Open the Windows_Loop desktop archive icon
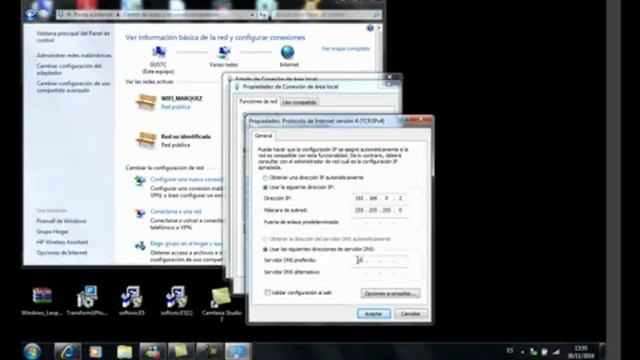The height and width of the screenshot is (360, 640). 42,301
